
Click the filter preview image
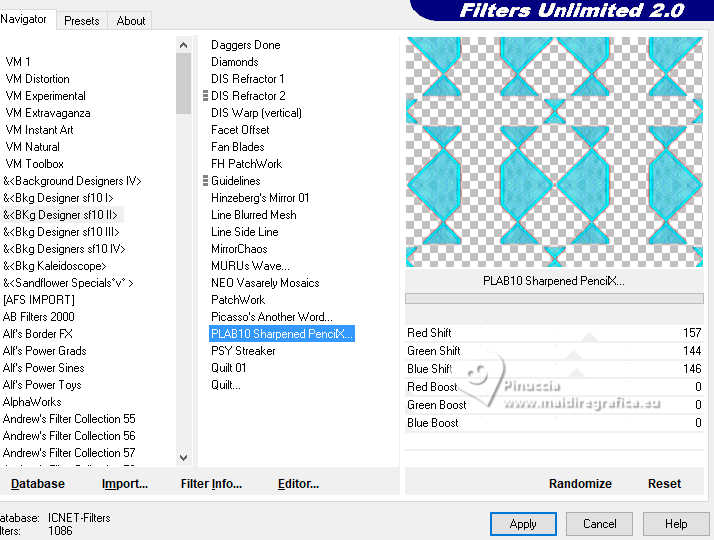(x=554, y=152)
